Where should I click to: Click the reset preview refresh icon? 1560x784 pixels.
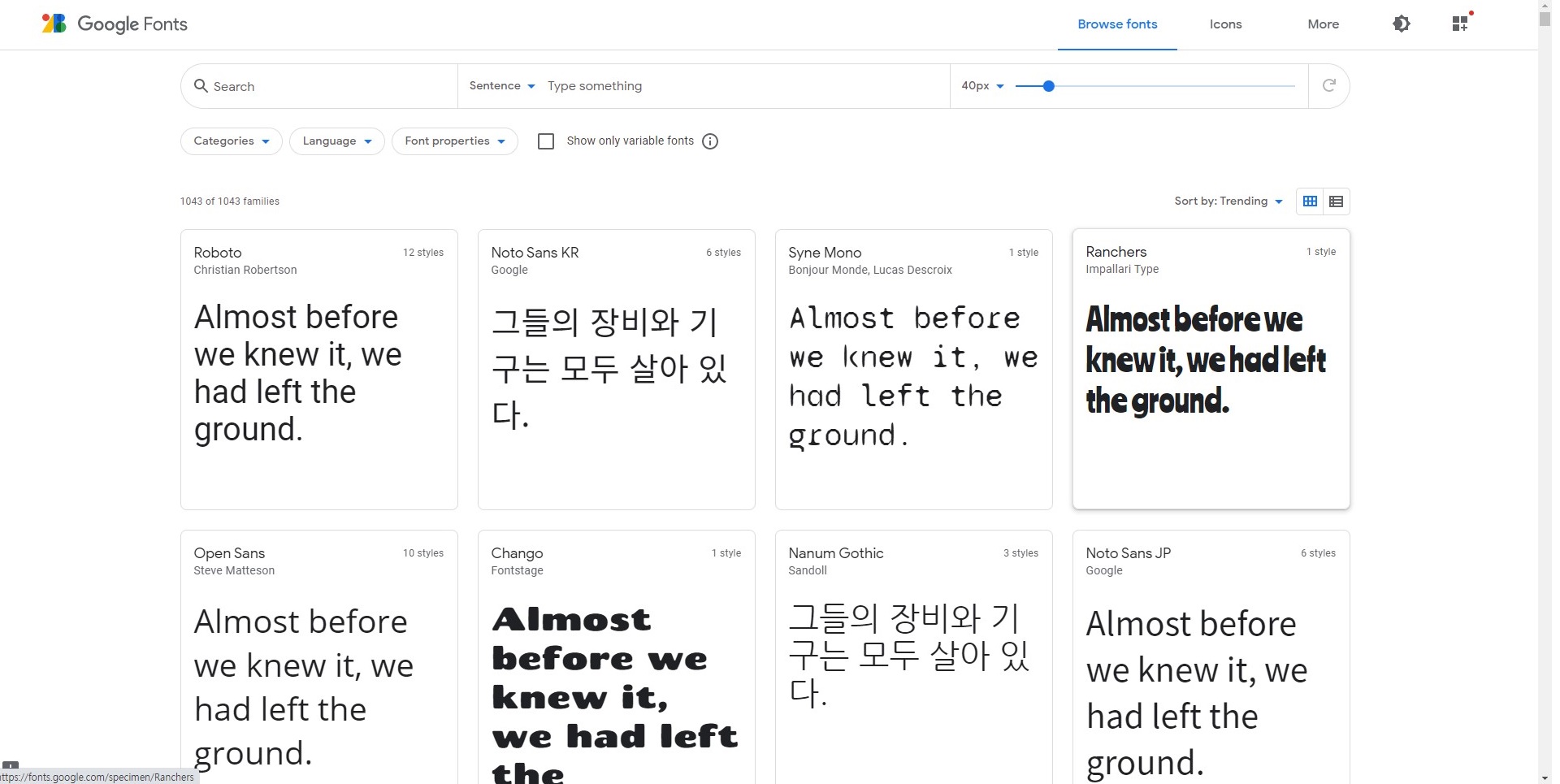[x=1329, y=85]
